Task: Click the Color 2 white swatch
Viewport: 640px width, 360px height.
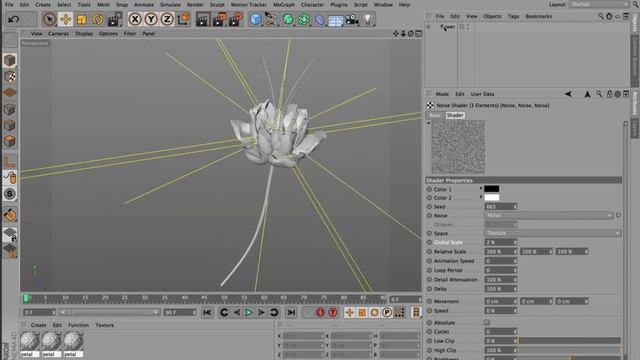Action: pos(491,198)
